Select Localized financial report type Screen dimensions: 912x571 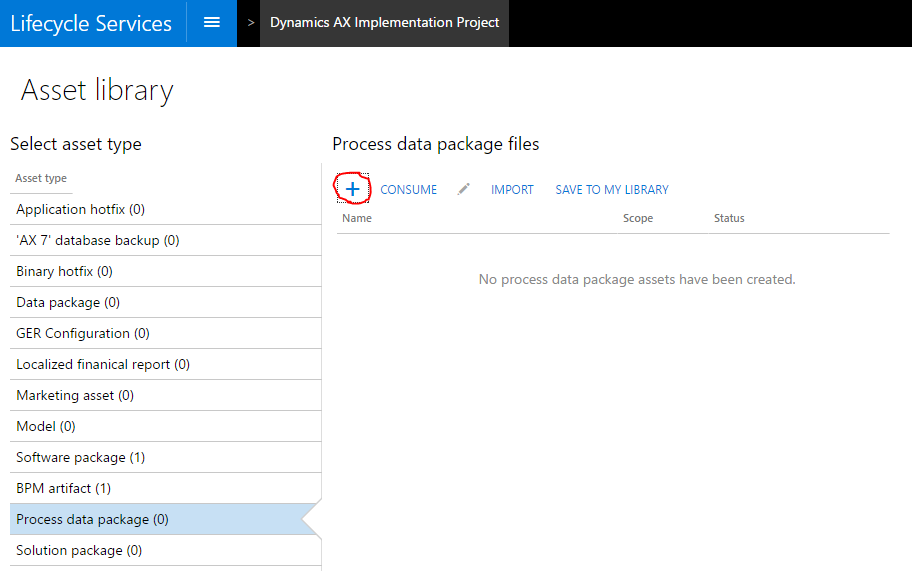tap(103, 365)
